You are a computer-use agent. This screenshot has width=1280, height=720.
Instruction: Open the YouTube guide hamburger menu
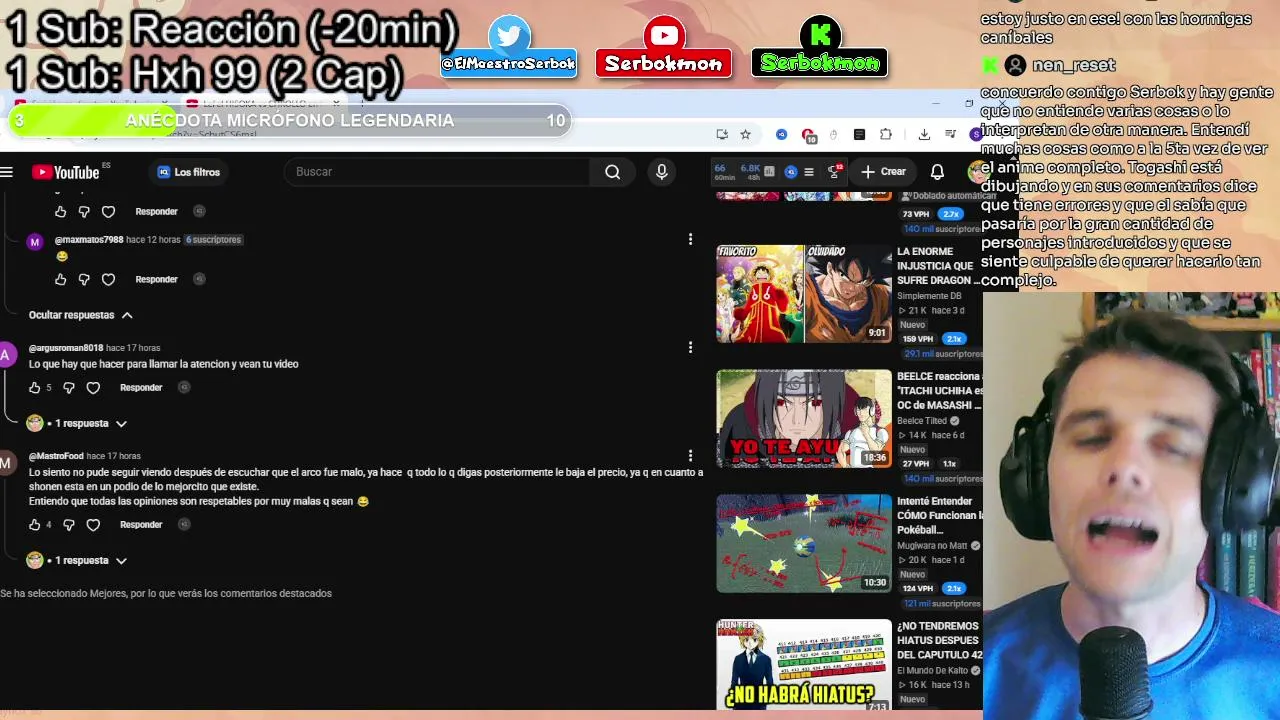point(7,172)
